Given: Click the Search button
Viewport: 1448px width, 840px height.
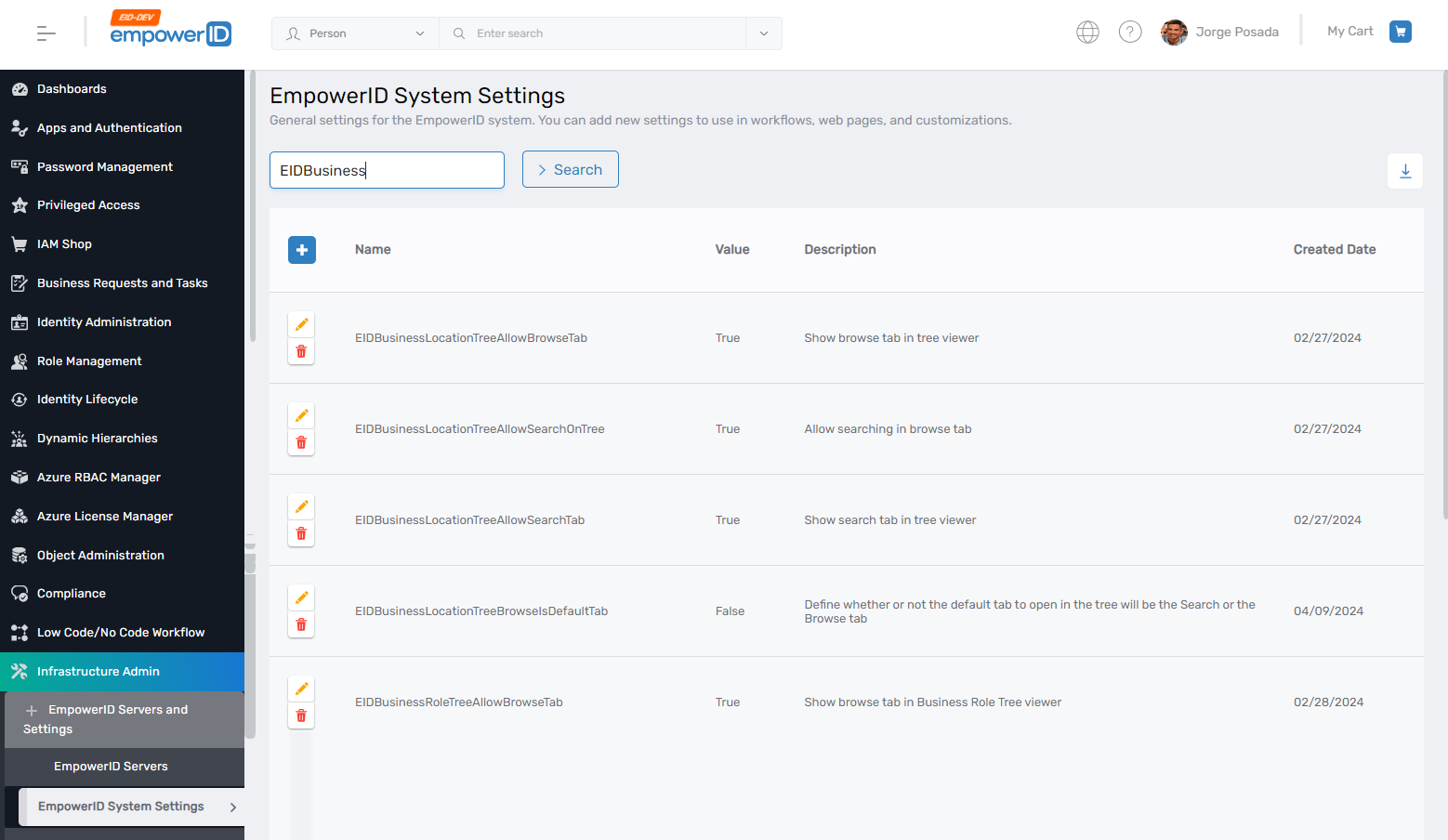Looking at the screenshot, I should pyautogui.click(x=570, y=169).
